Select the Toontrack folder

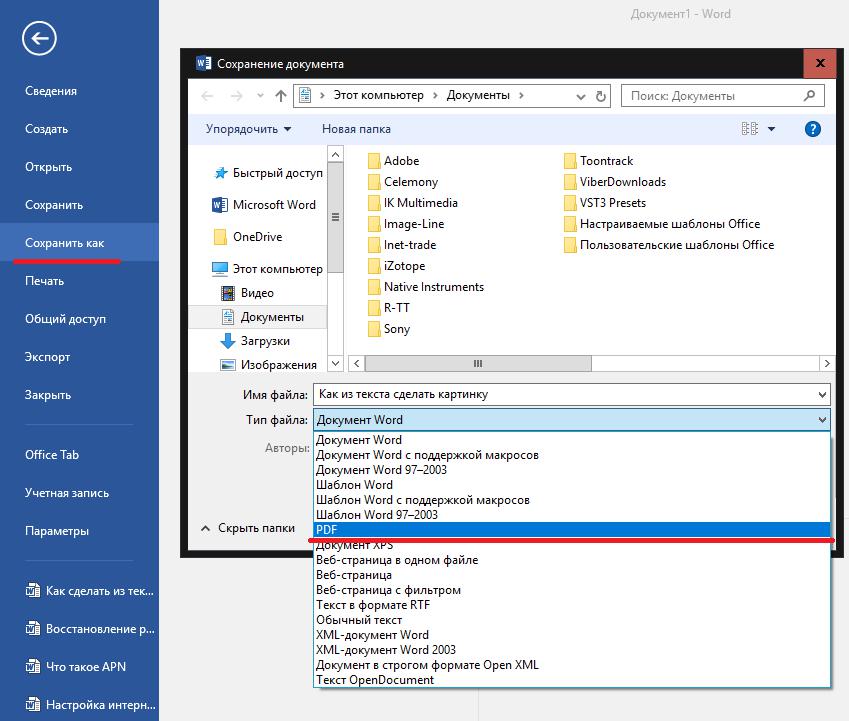(598, 161)
